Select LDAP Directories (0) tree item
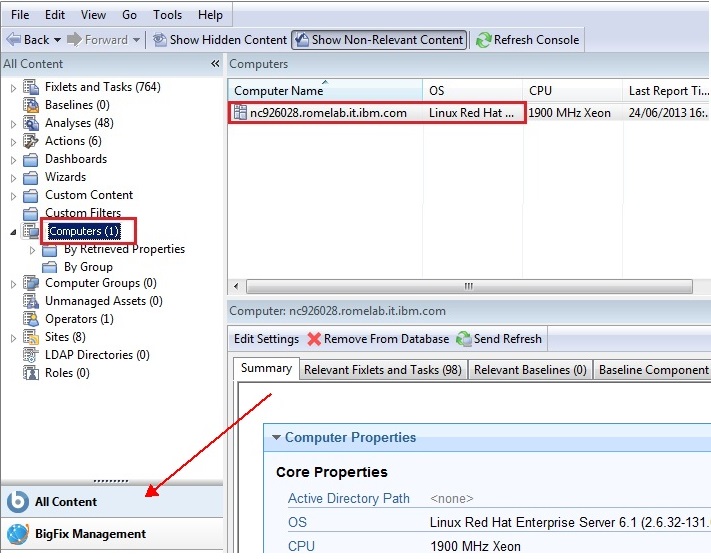Image resolution: width=711 pixels, height=559 pixels. [97, 355]
